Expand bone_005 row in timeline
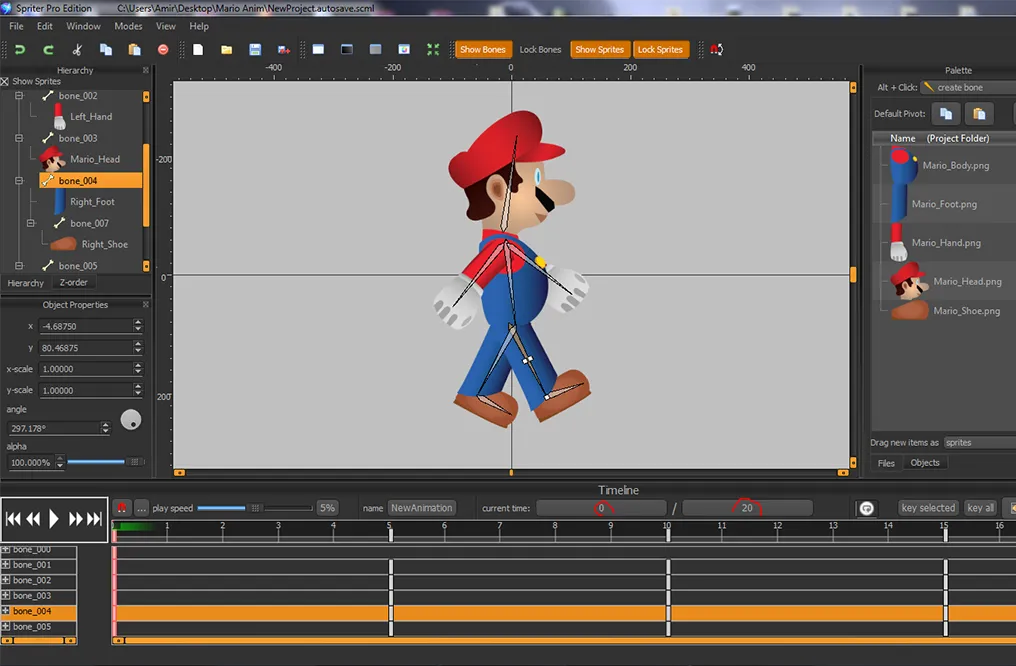This screenshot has width=1016, height=666. (6, 626)
